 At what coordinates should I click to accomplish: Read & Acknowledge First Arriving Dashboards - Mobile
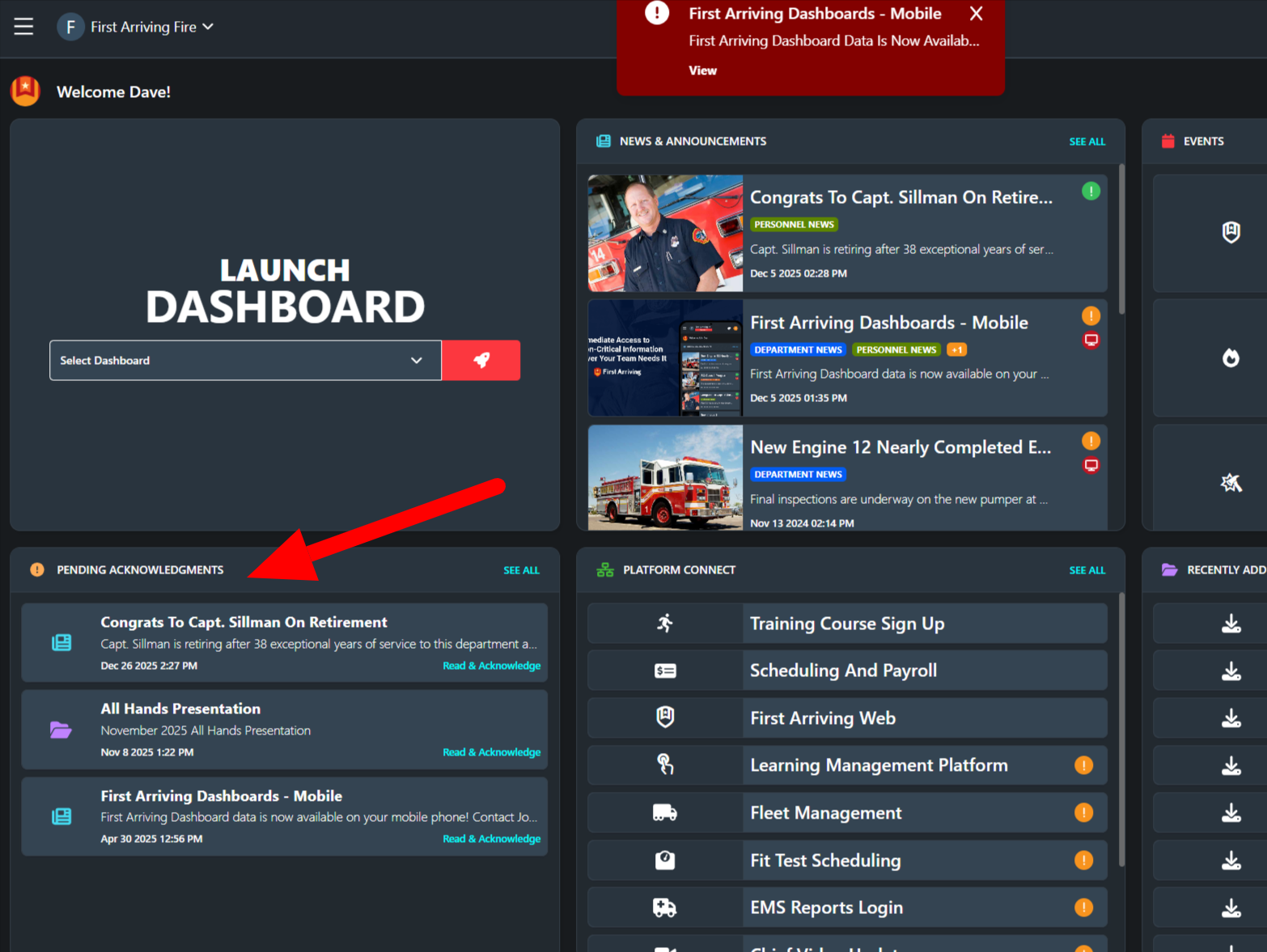[x=491, y=839]
